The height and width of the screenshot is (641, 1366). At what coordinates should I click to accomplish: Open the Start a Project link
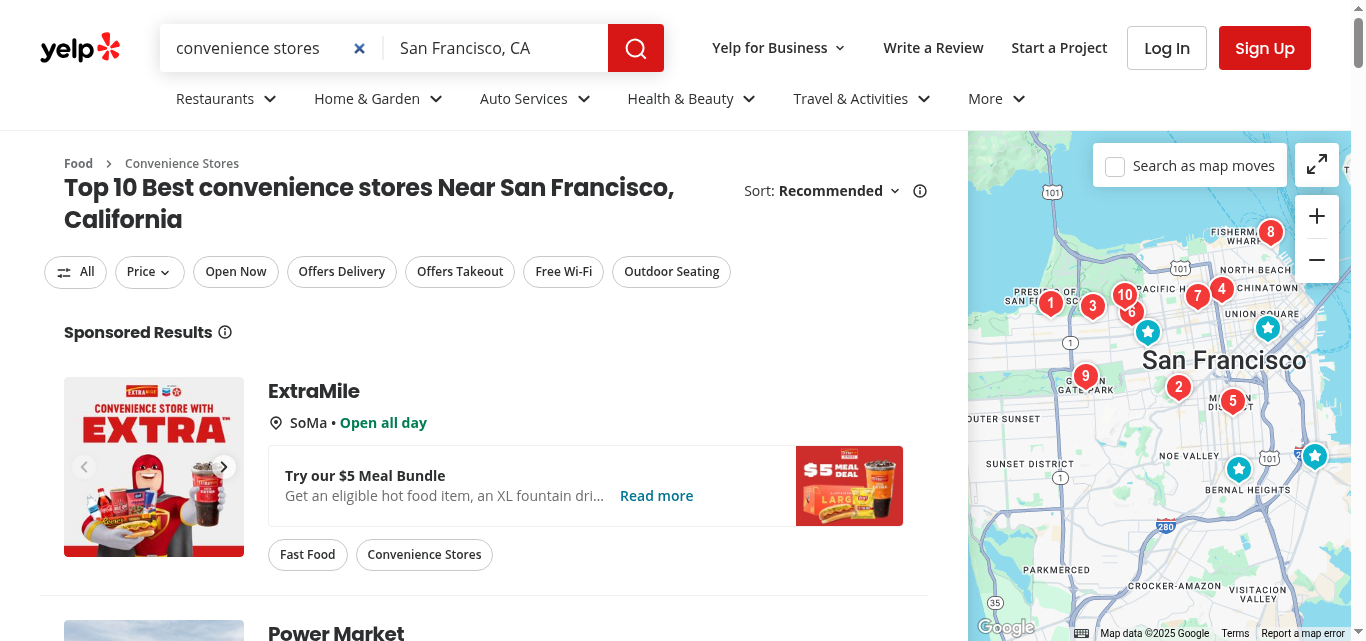point(1059,48)
